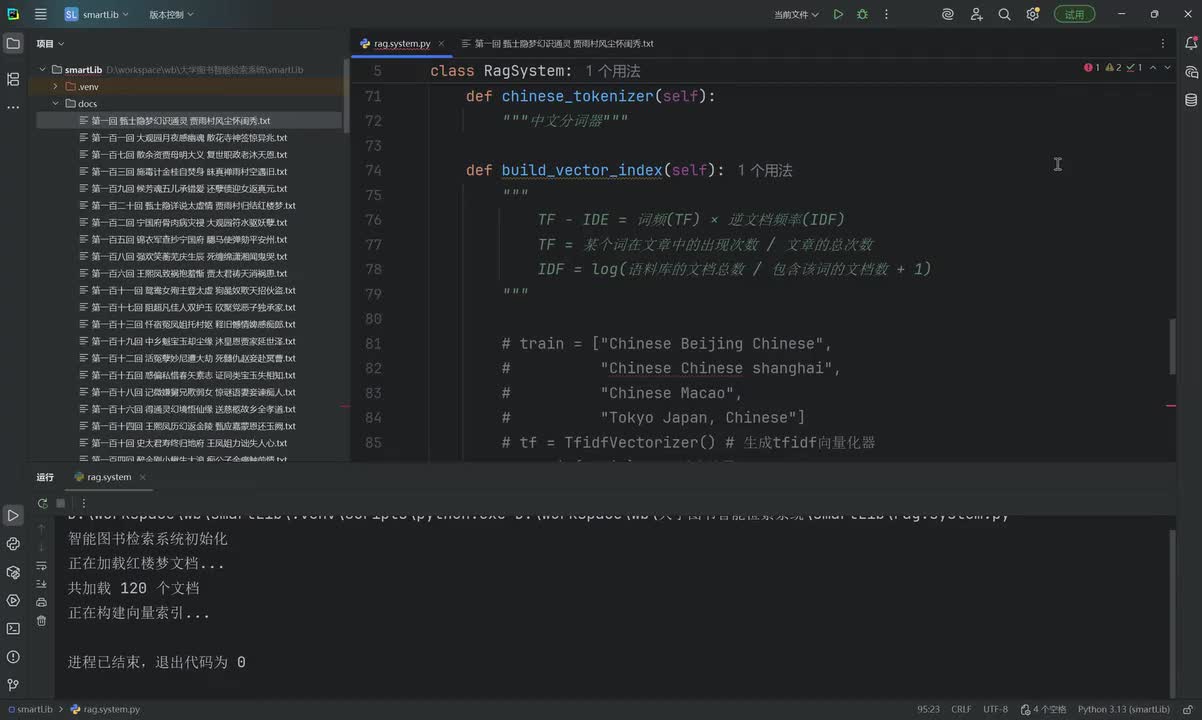Viewport: 1202px width, 720px height.
Task: Open the notifications bell panel
Action: pos(1190,43)
